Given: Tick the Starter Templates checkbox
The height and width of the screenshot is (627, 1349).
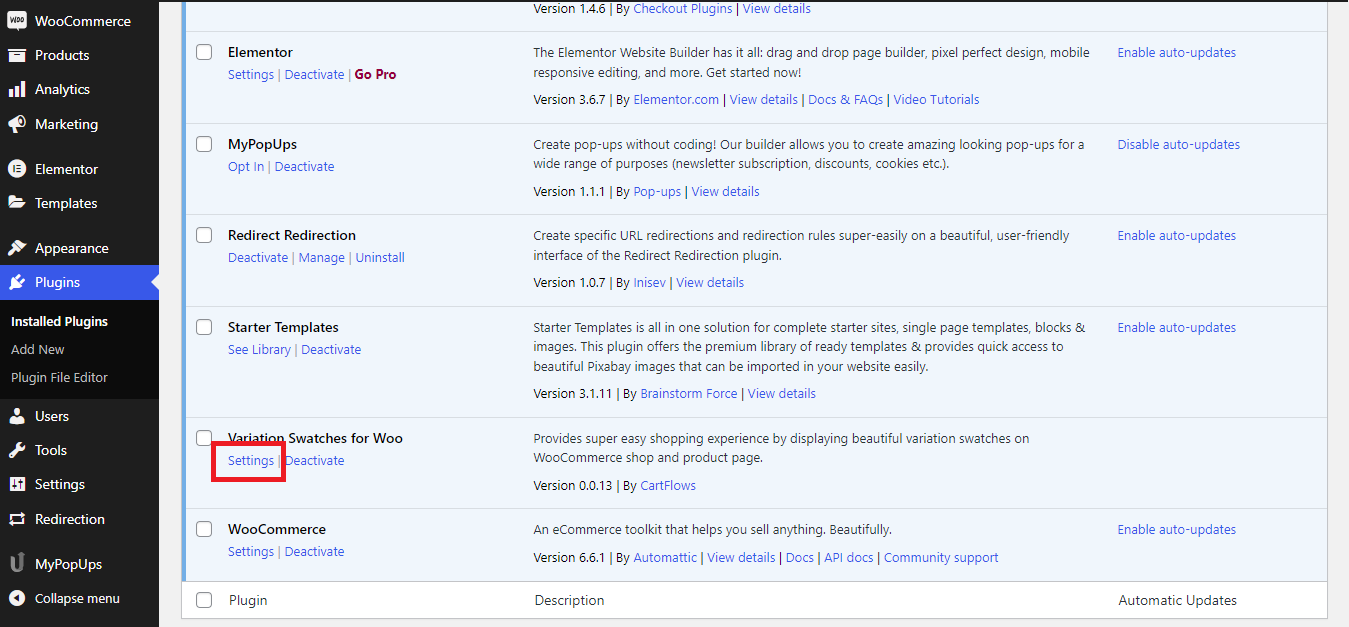Looking at the screenshot, I should tap(204, 327).
